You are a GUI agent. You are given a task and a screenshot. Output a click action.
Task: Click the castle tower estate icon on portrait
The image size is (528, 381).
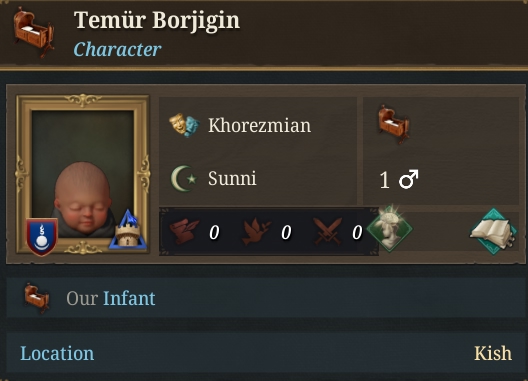point(128,230)
